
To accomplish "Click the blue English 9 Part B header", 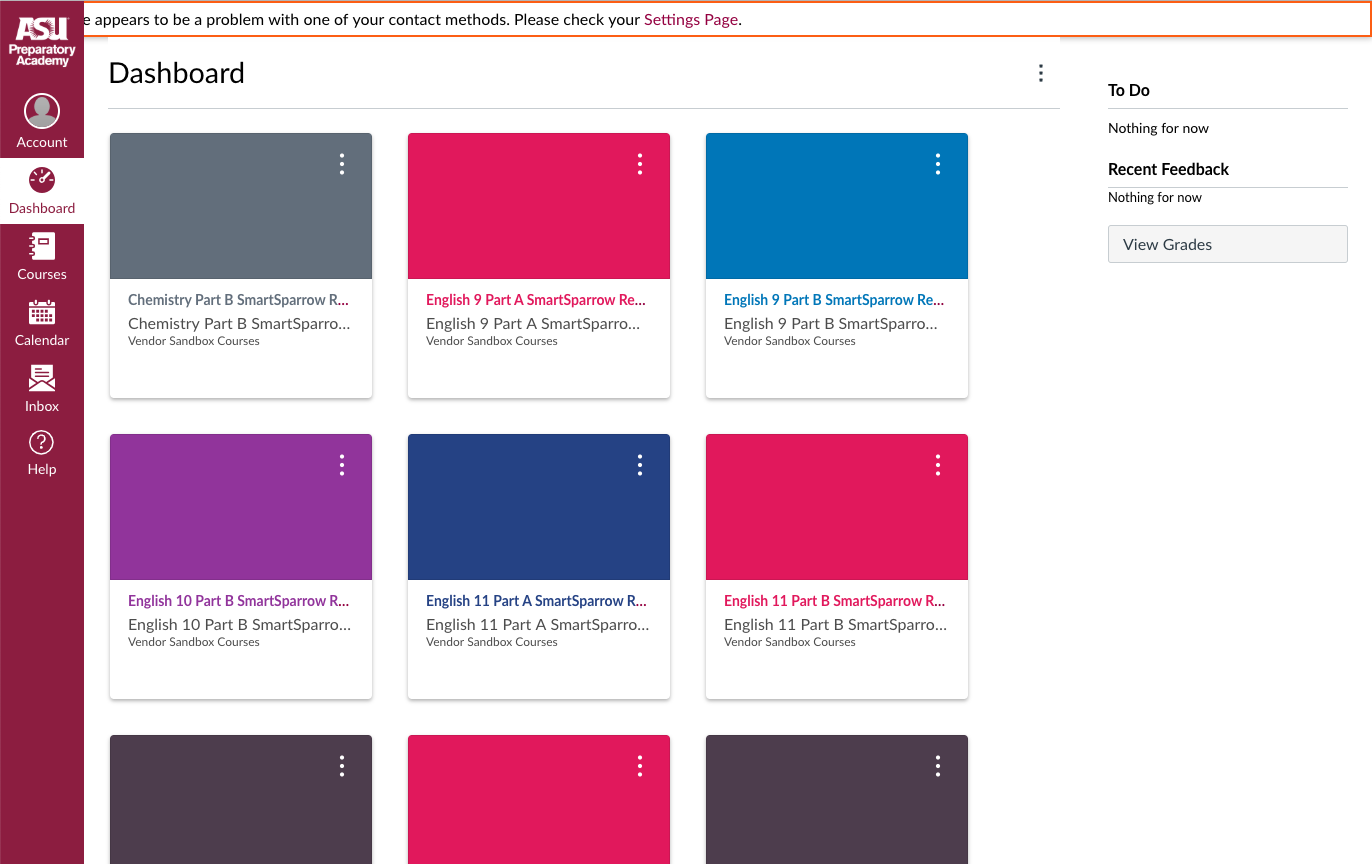I will coord(837,206).
